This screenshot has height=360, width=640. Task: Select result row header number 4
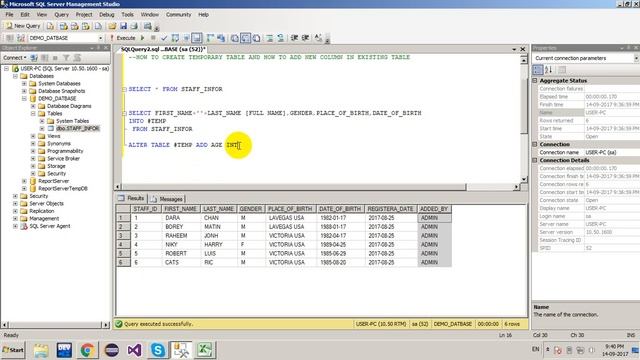point(123,244)
